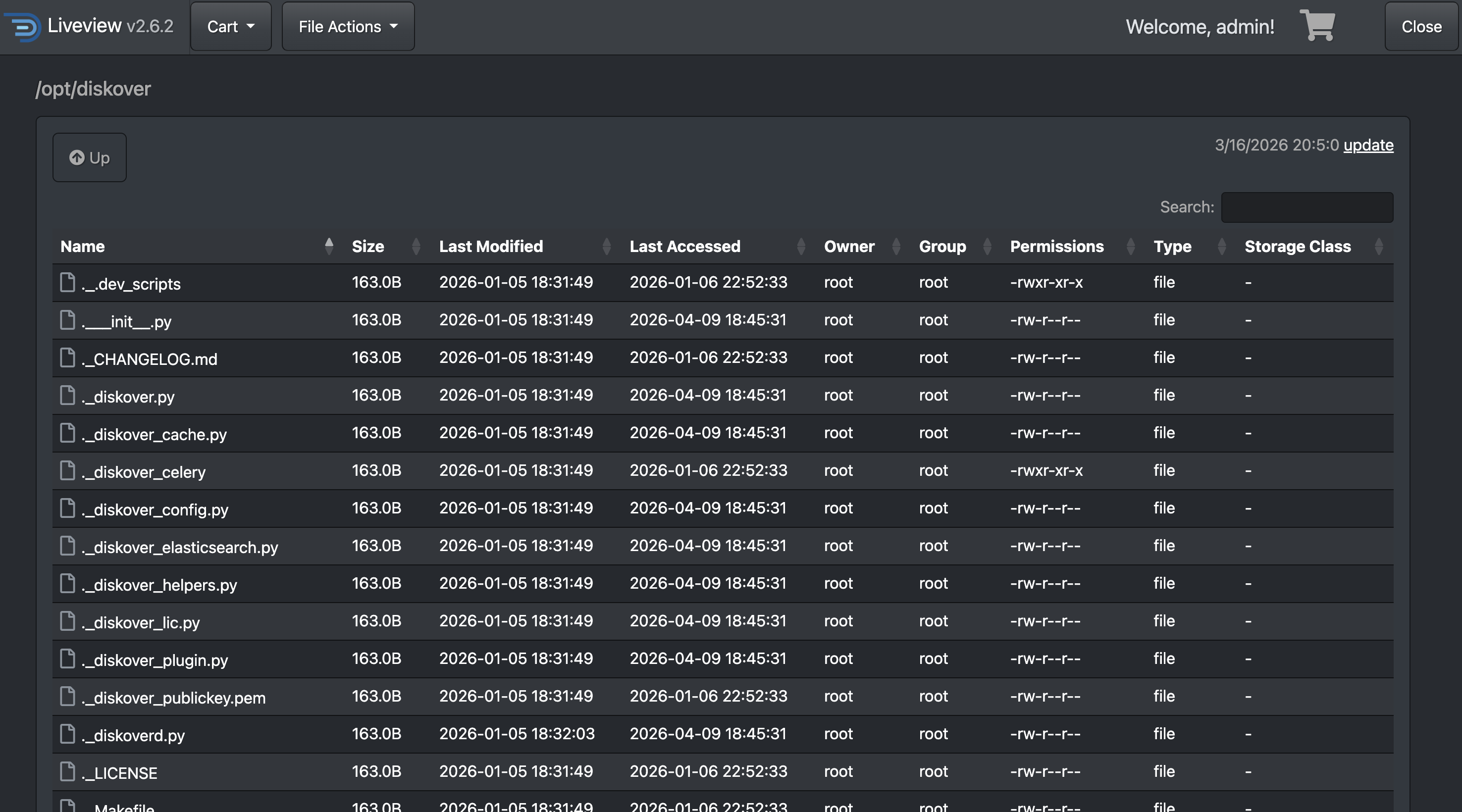
Task: Click the Last Modified column header
Action: click(x=491, y=246)
